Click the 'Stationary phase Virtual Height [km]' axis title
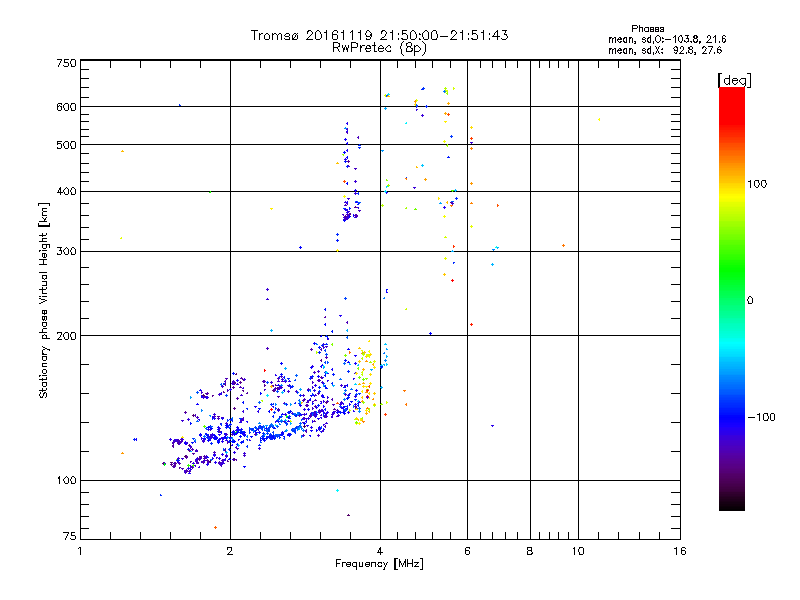 point(44,300)
